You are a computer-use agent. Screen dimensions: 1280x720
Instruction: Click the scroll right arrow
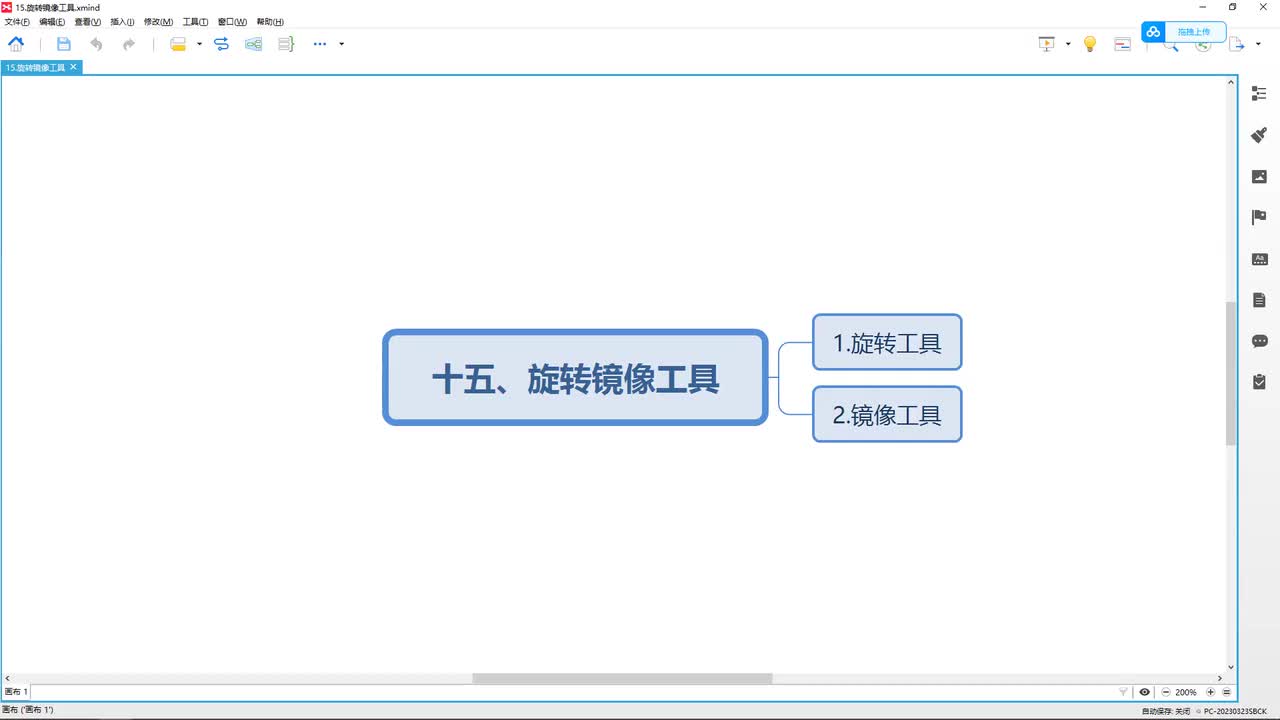pos(1220,678)
